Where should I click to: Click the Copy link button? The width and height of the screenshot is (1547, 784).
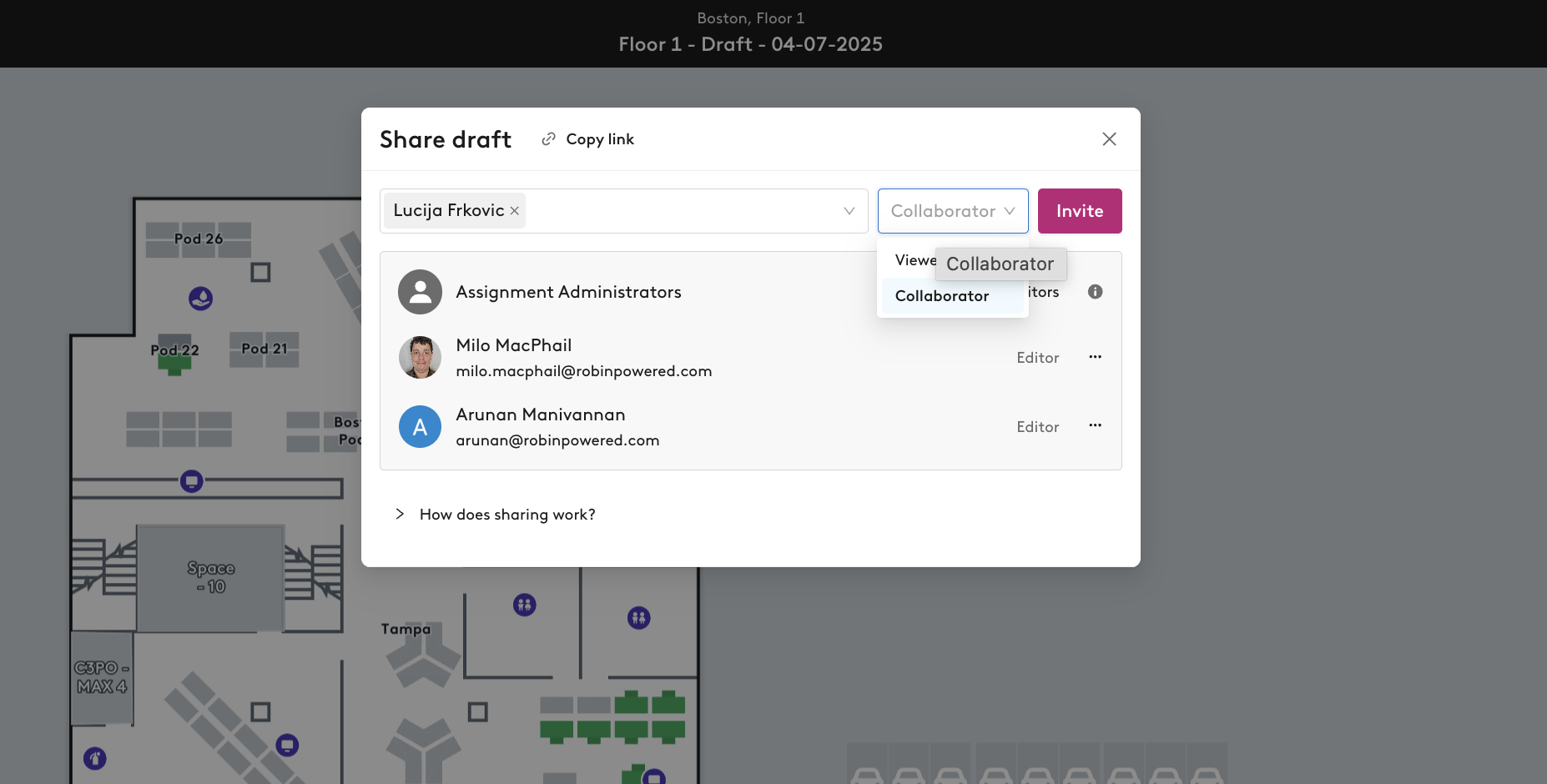(x=588, y=139)
